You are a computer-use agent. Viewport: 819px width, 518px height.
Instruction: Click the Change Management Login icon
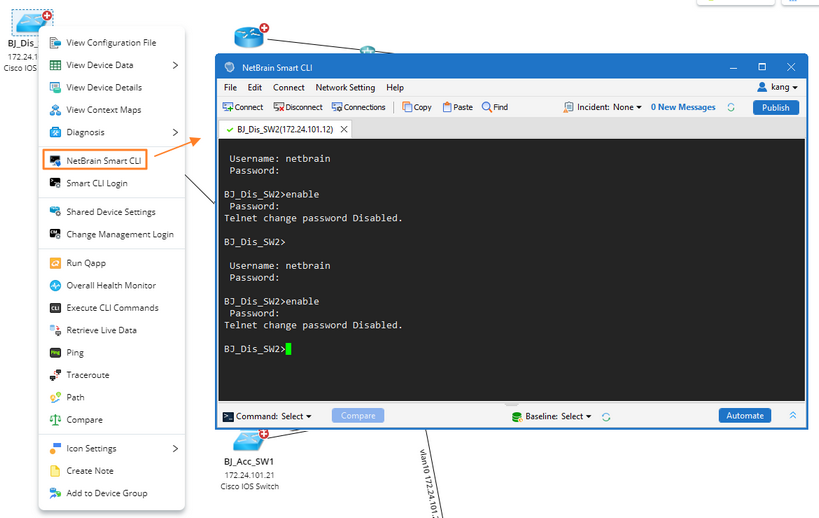[55, 234]
